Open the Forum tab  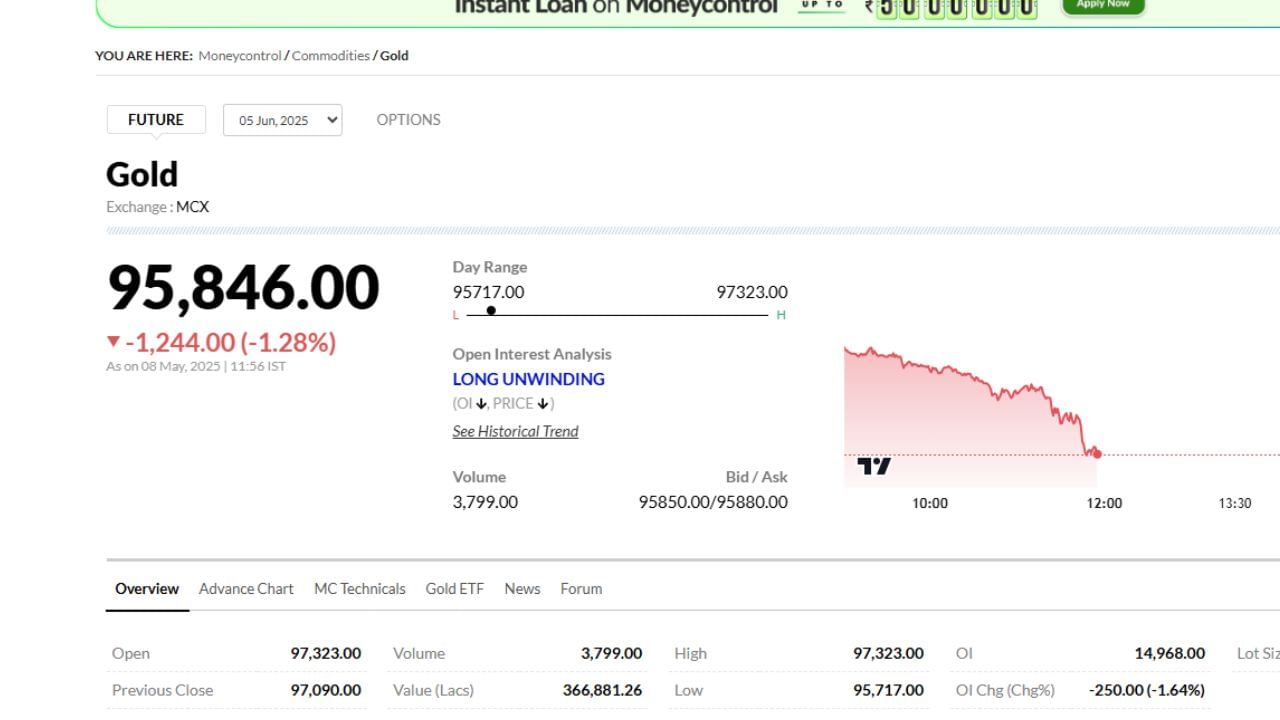click(x=581, y=588)
